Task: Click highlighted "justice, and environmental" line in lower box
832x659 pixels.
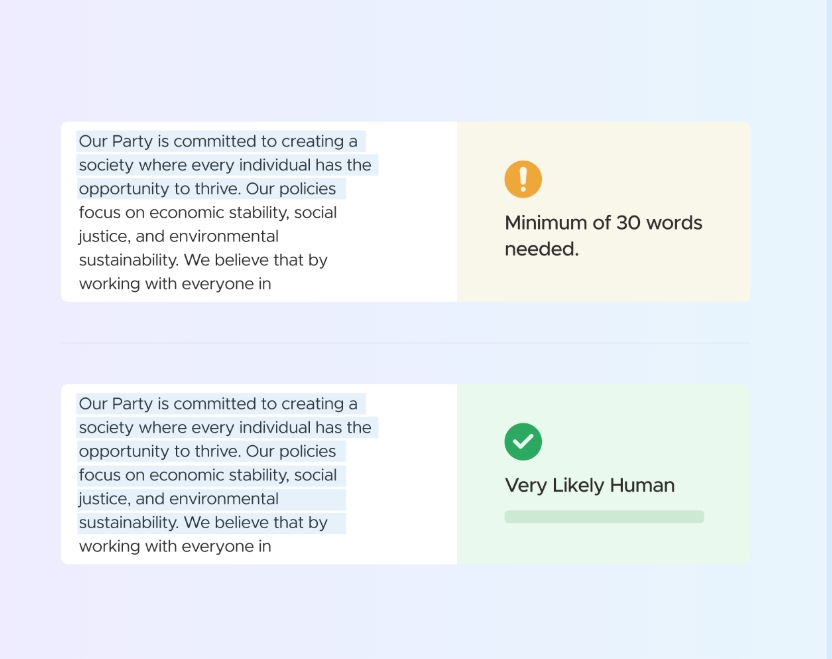Action: point(178,499)
